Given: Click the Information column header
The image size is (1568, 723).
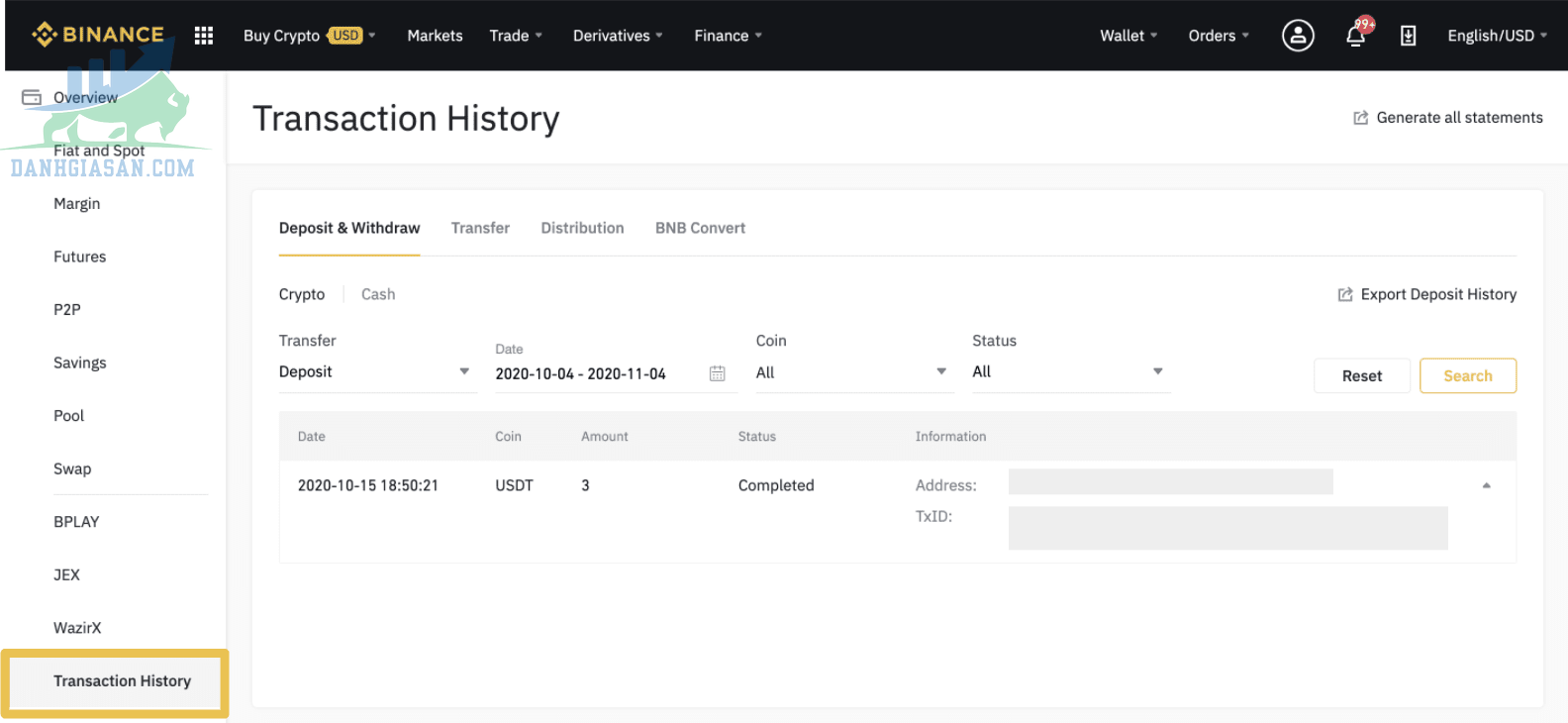Looking at the screenshot, I should point(950,436).
